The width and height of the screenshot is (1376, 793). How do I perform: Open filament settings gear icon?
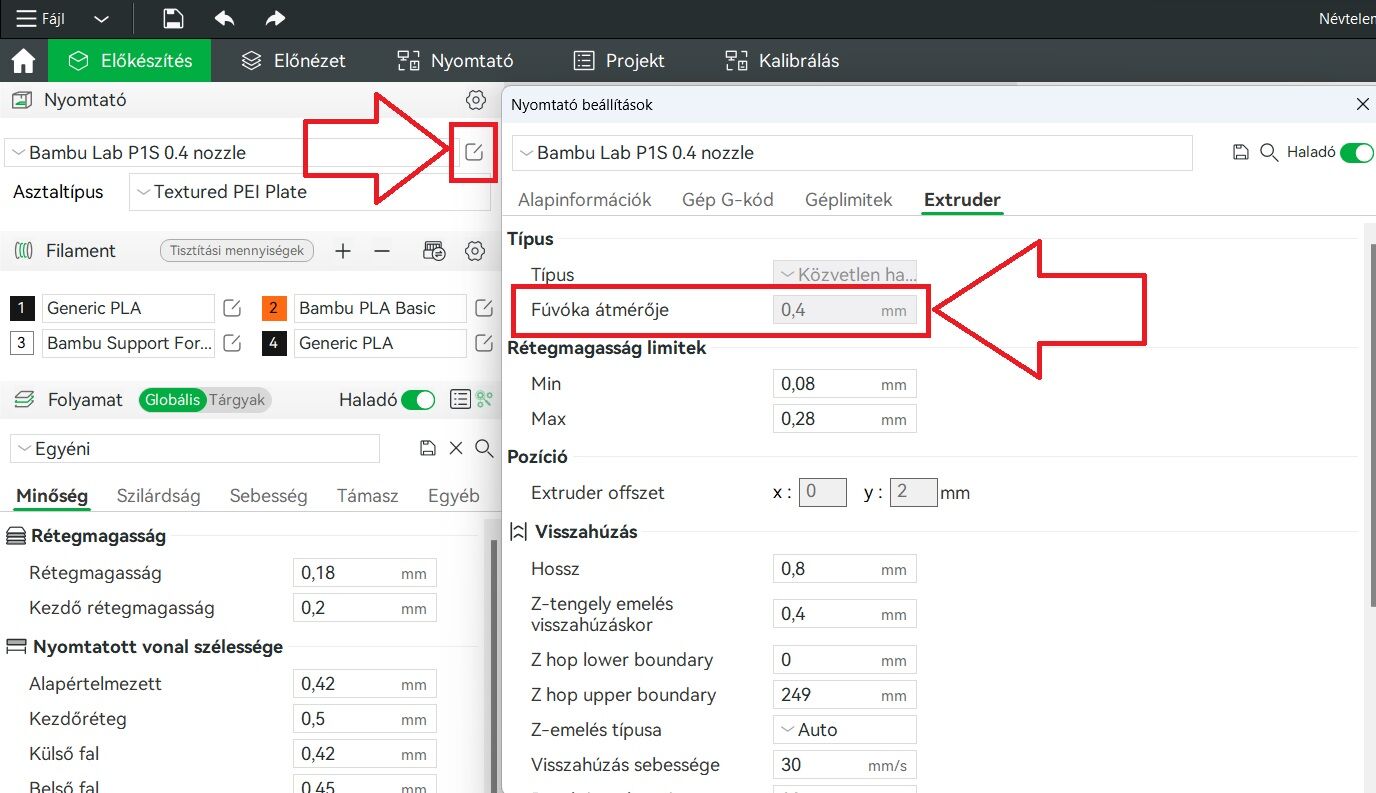tap(476, 251)
